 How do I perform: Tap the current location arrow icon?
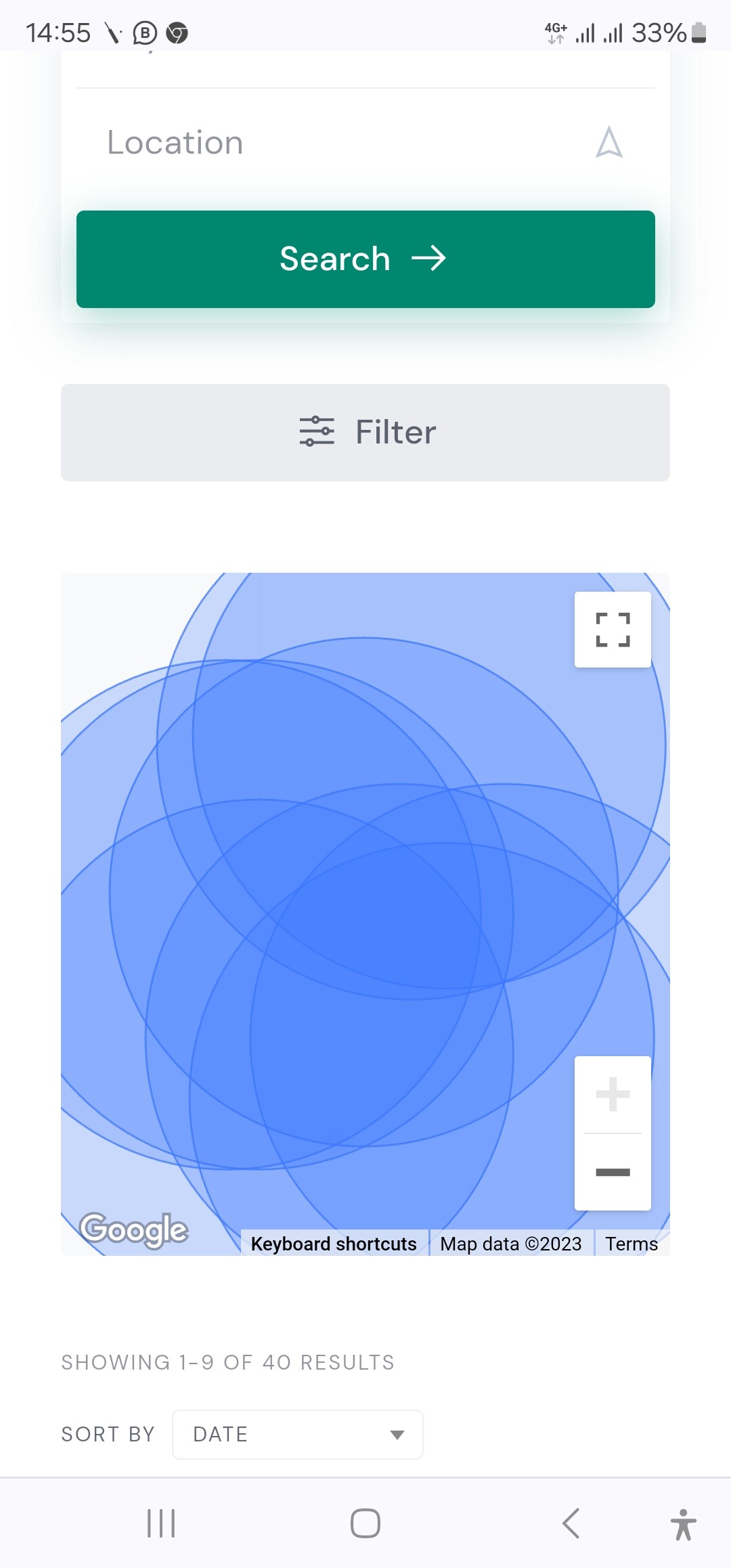(608, 142)
